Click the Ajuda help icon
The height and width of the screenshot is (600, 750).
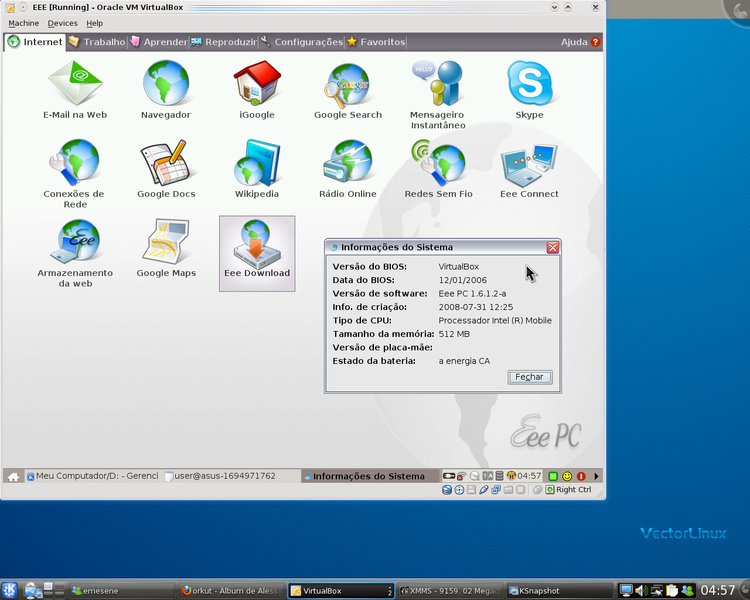pos(596,42)
